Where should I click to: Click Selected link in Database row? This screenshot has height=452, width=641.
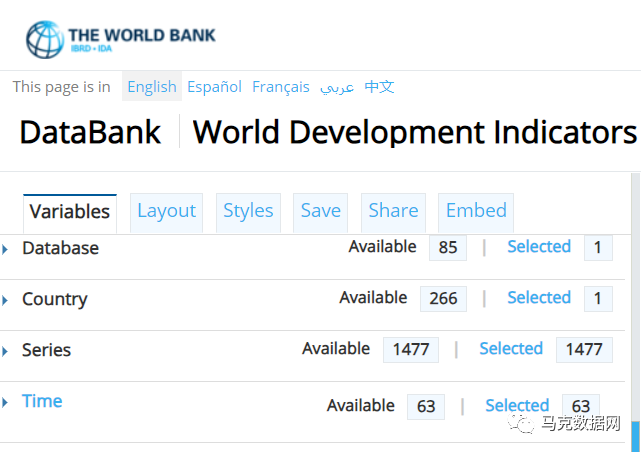click(539, 246)
